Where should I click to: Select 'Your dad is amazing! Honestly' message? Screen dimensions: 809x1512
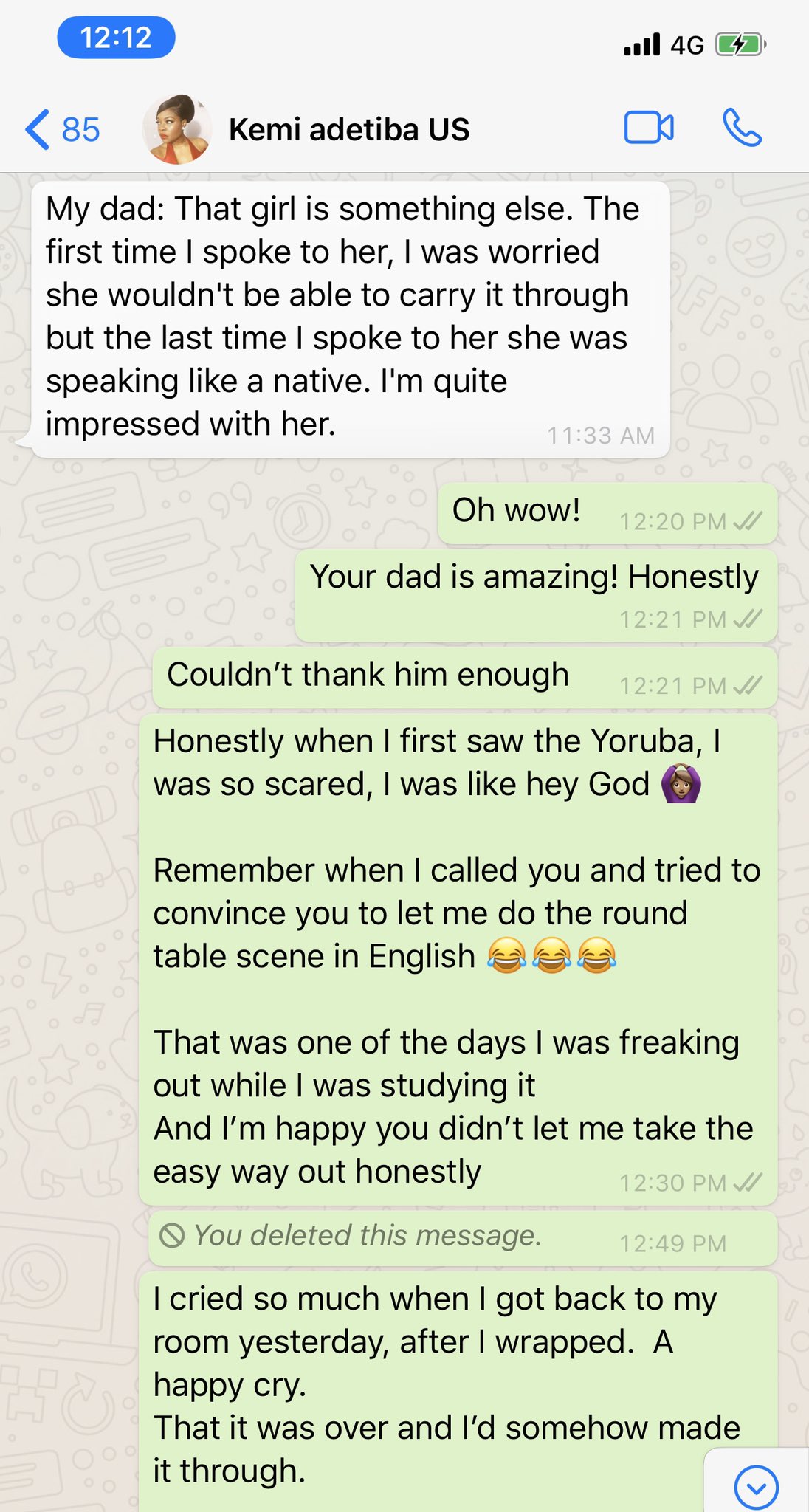[x=537, y=595]
